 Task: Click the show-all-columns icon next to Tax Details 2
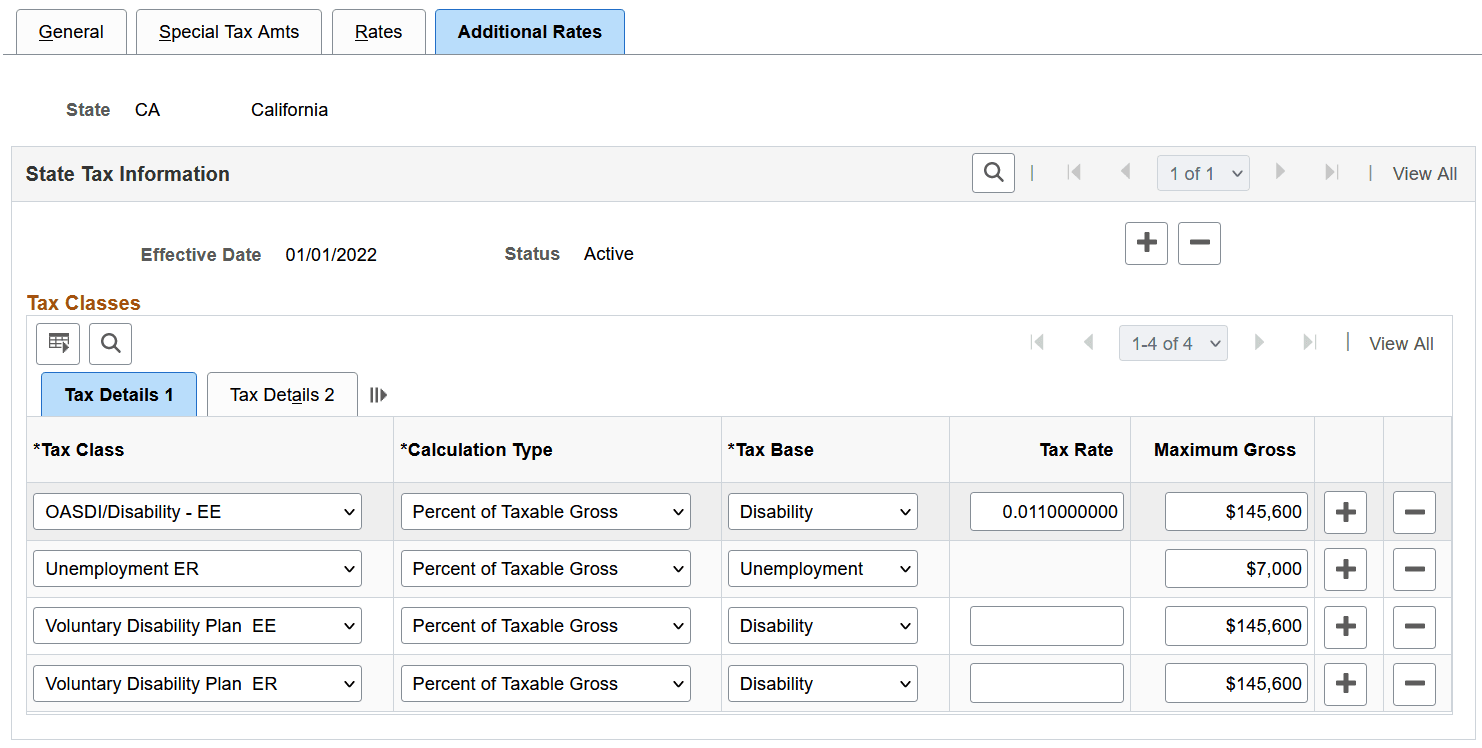377,394
